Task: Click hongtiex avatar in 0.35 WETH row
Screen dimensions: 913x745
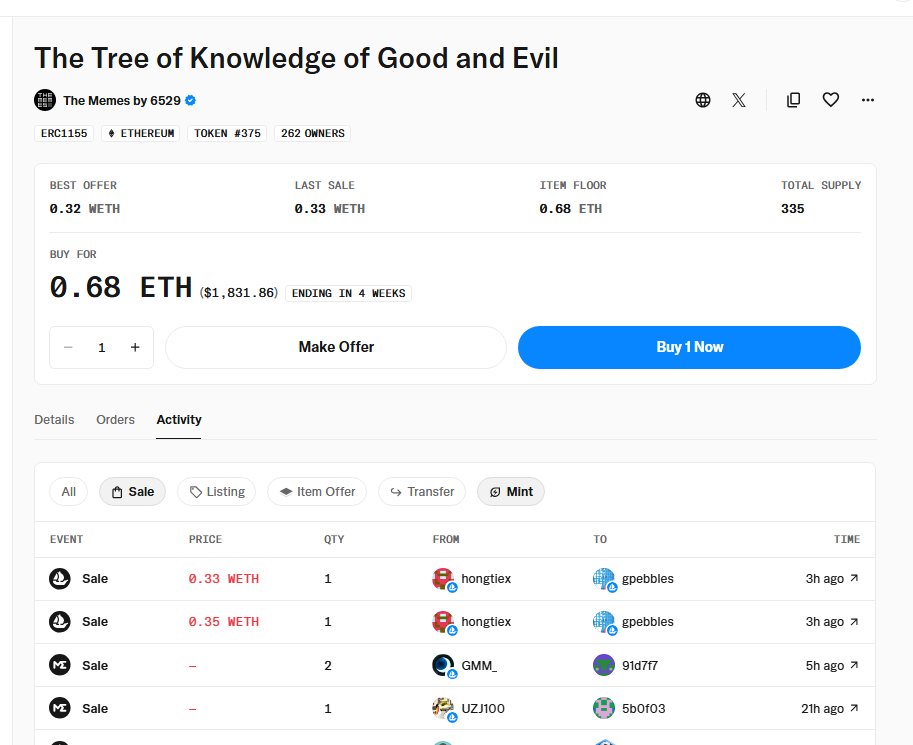Action: click(444, 622)
